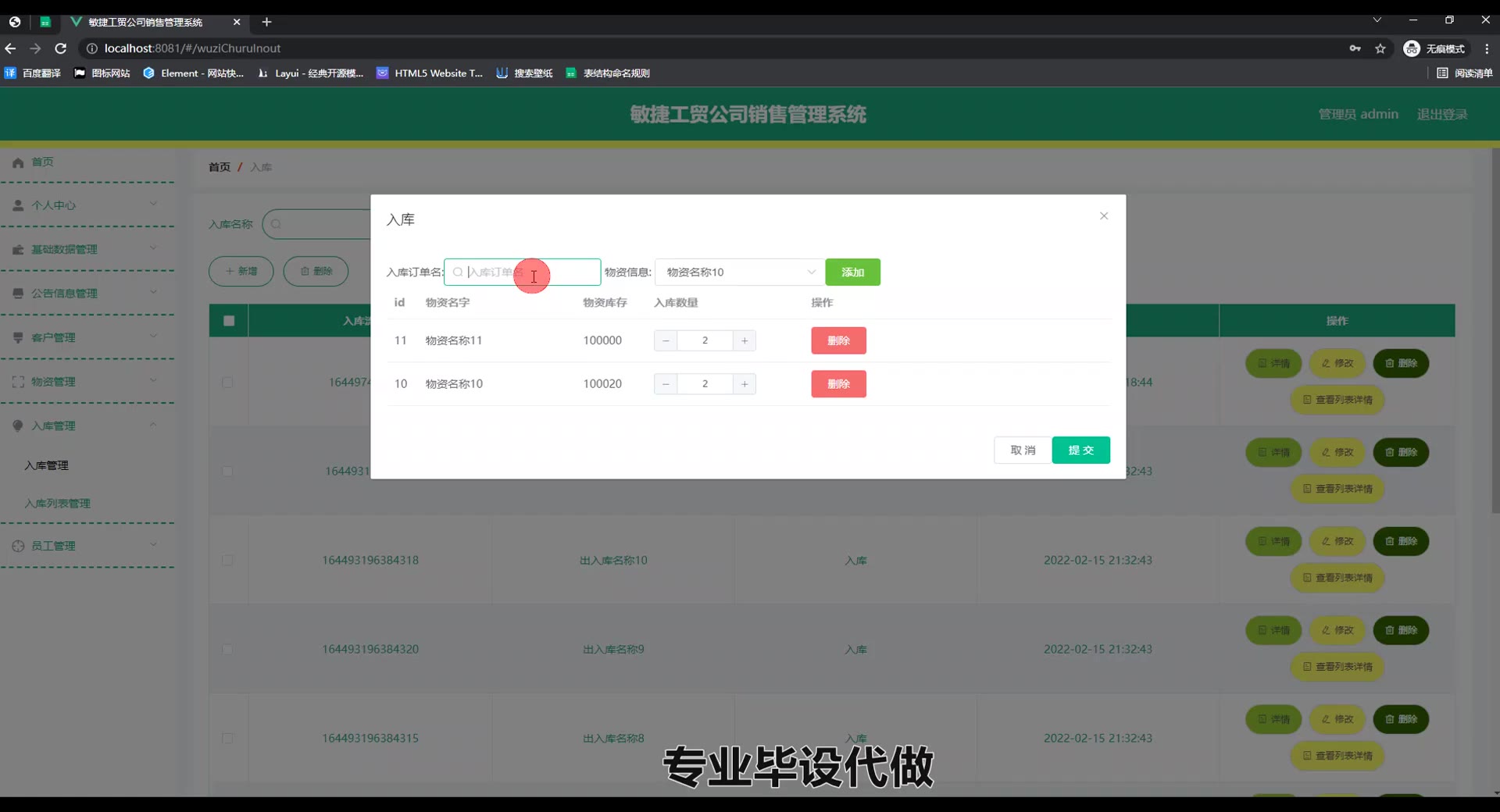This screenshot has height=812, width=1500.
Task: Click 详情 for the 出入库名称9 row
Action: (x=1273, y=630)
